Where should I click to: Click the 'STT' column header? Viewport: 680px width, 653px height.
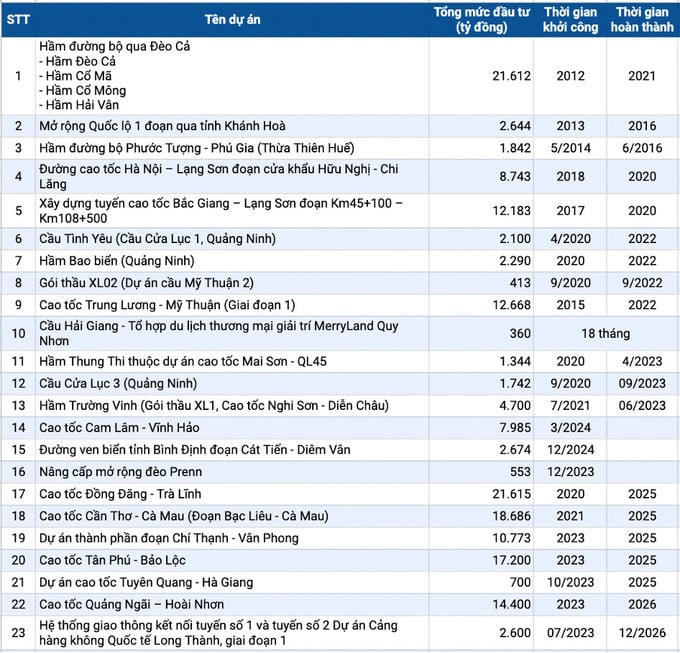point(18,19)
